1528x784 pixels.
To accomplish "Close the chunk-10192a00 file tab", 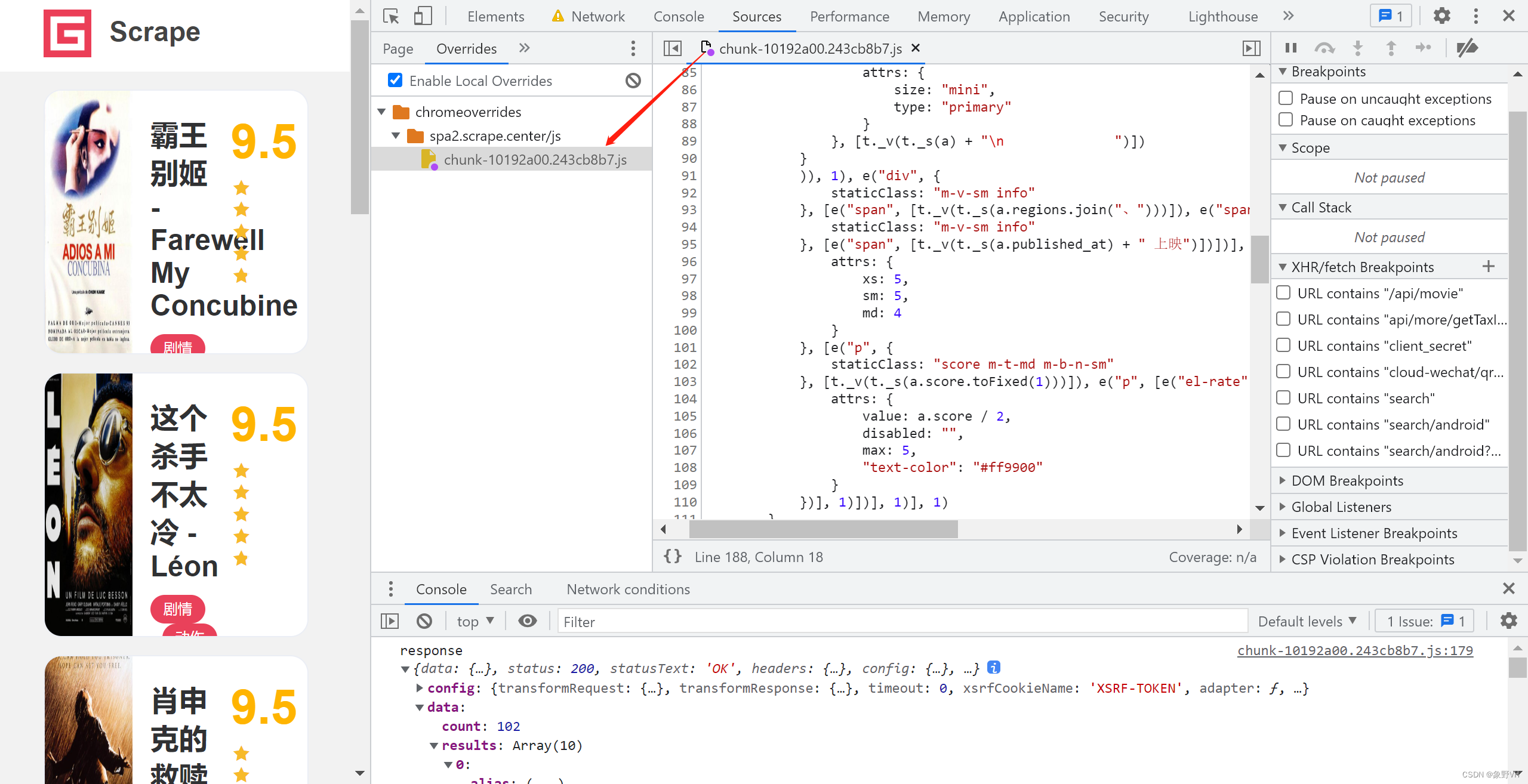I will click(x=916, y=48).
